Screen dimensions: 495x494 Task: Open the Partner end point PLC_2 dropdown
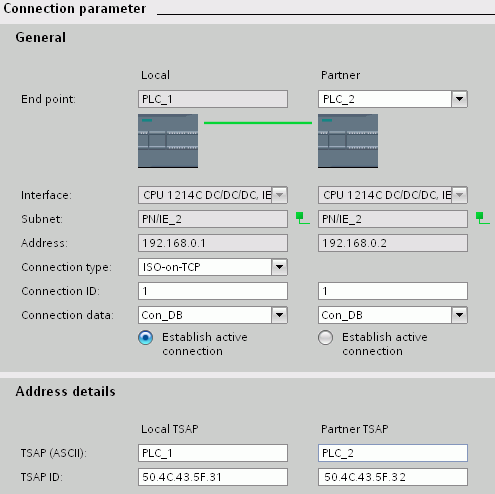tap(459, 99)
